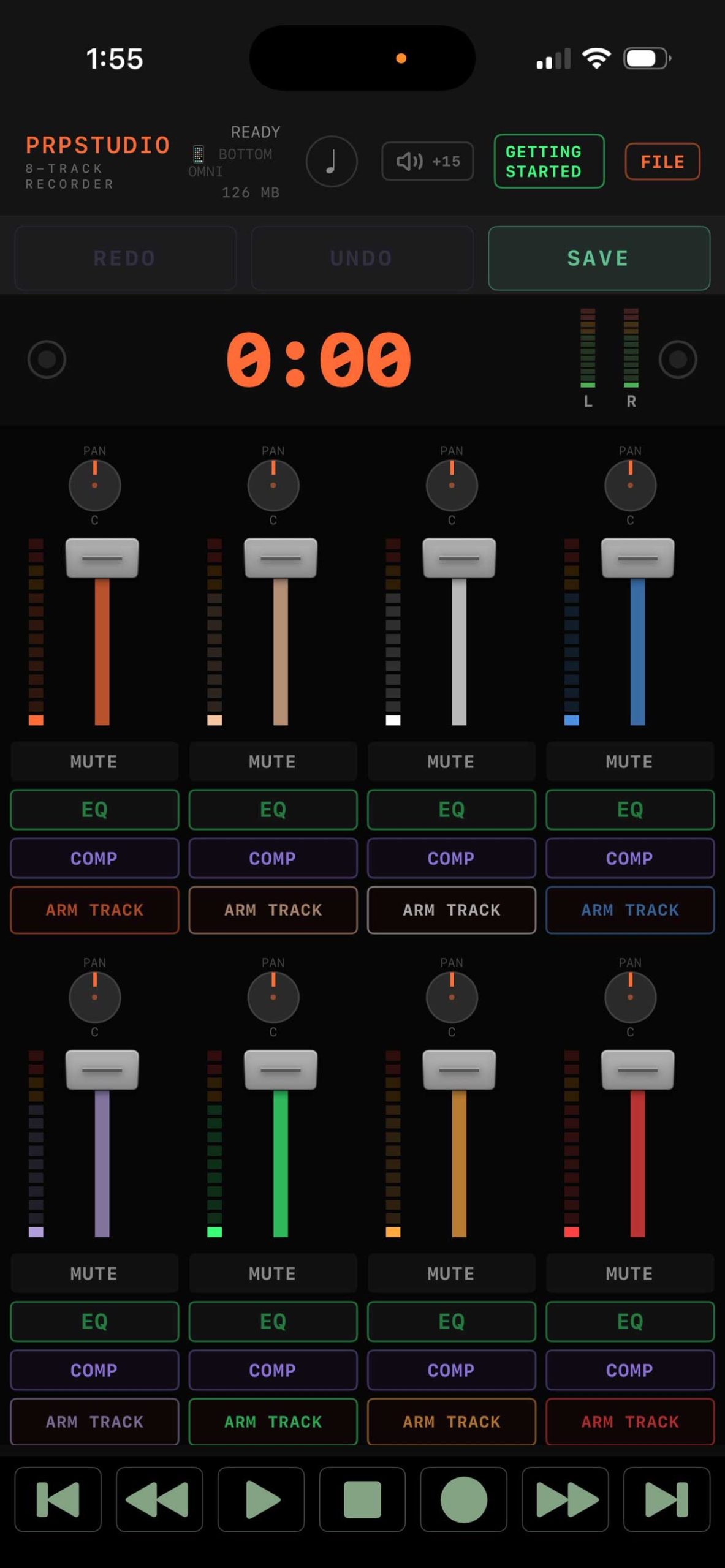Tap the white track volume fader handle
Image resolution: width=725 pixels, height=1568 pixels.
[x=459, y=558]
